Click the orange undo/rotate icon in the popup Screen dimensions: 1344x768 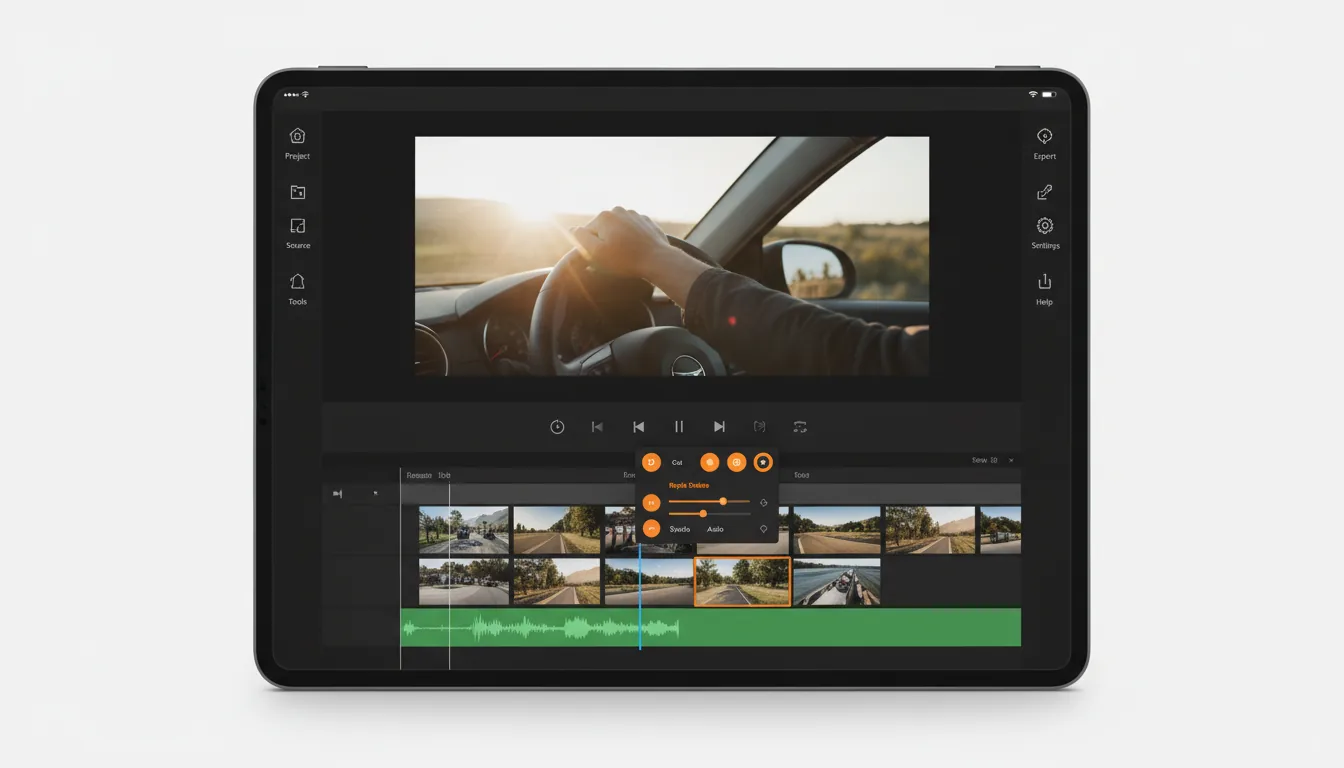pyautogui.click(x=651, y=462)
